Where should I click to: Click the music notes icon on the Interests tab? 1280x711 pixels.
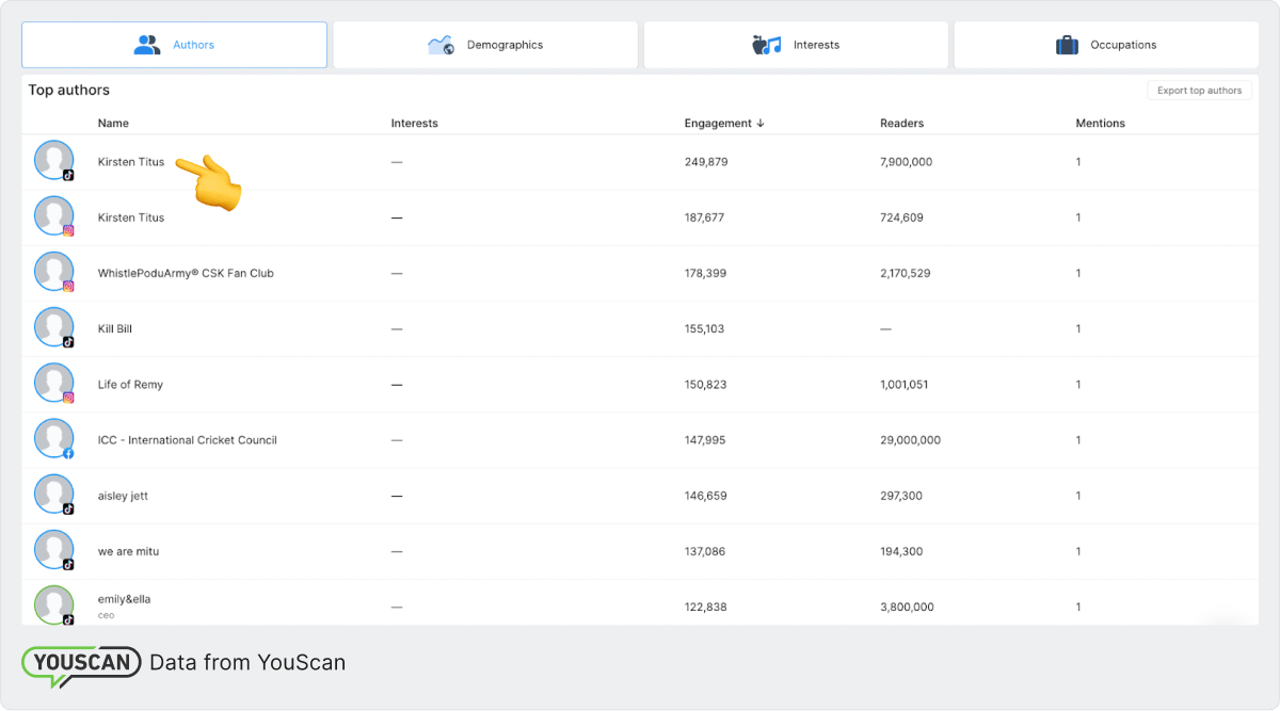(x=770, y=44)
